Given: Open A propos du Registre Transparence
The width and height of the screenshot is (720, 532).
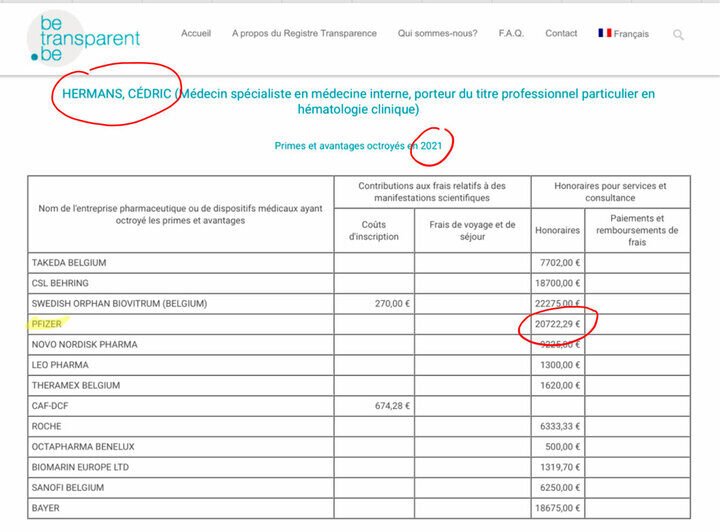Looking at the screenshot, I should click(x=304, y=34).
